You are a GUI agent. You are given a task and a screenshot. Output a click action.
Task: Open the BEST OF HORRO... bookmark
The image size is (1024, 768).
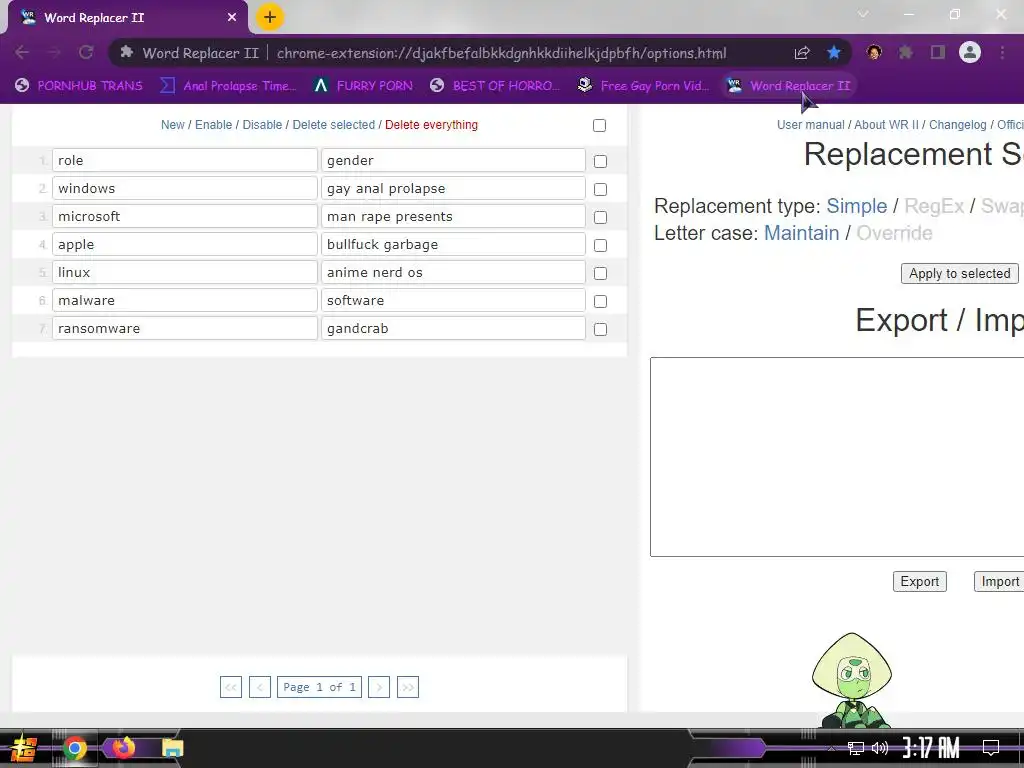click(495, 86)
